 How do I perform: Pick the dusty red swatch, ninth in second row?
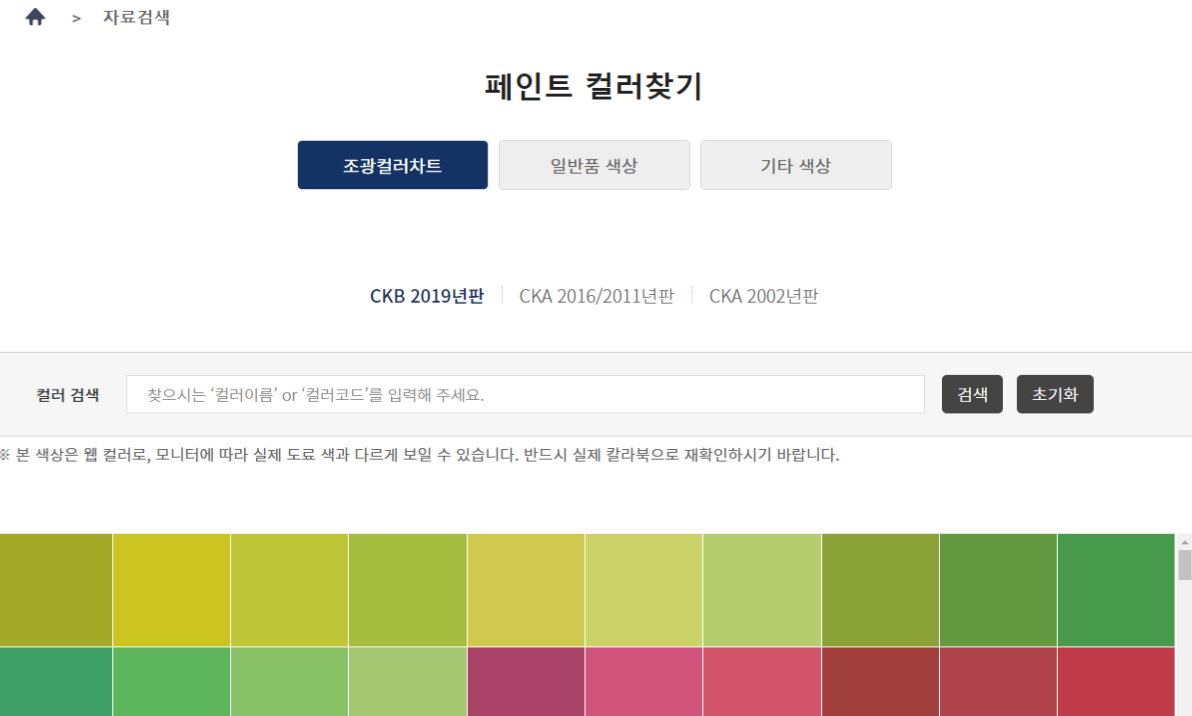[x=998, y=682]
